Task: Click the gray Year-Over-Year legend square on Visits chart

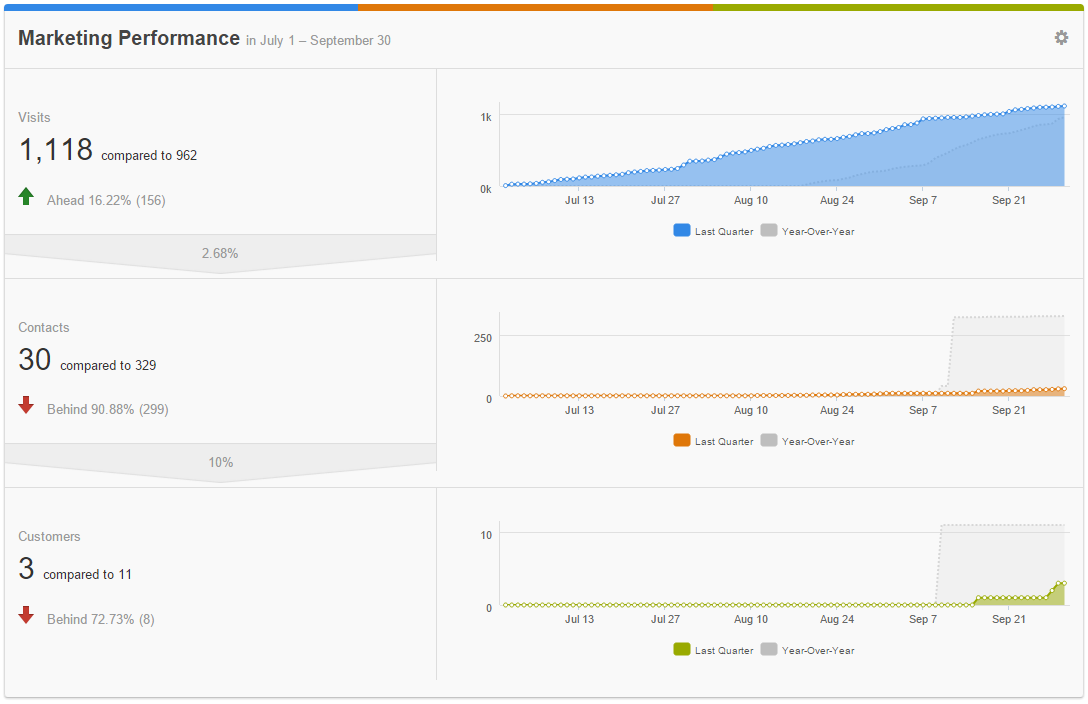Action: pos(768,231)
